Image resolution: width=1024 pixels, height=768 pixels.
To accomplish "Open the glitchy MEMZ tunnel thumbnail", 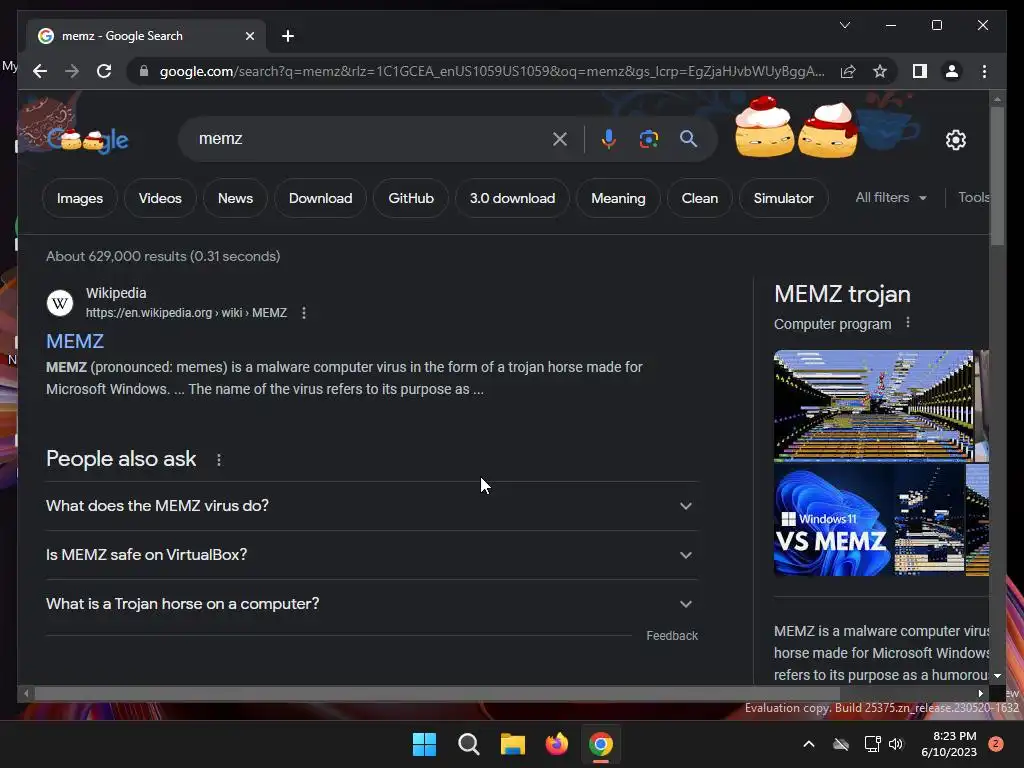I will coord(873,406).
